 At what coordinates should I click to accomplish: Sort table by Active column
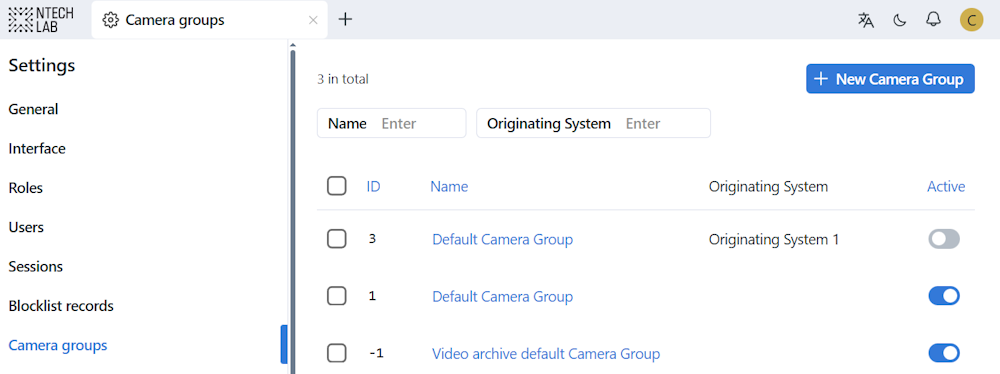tap(946, 186)
